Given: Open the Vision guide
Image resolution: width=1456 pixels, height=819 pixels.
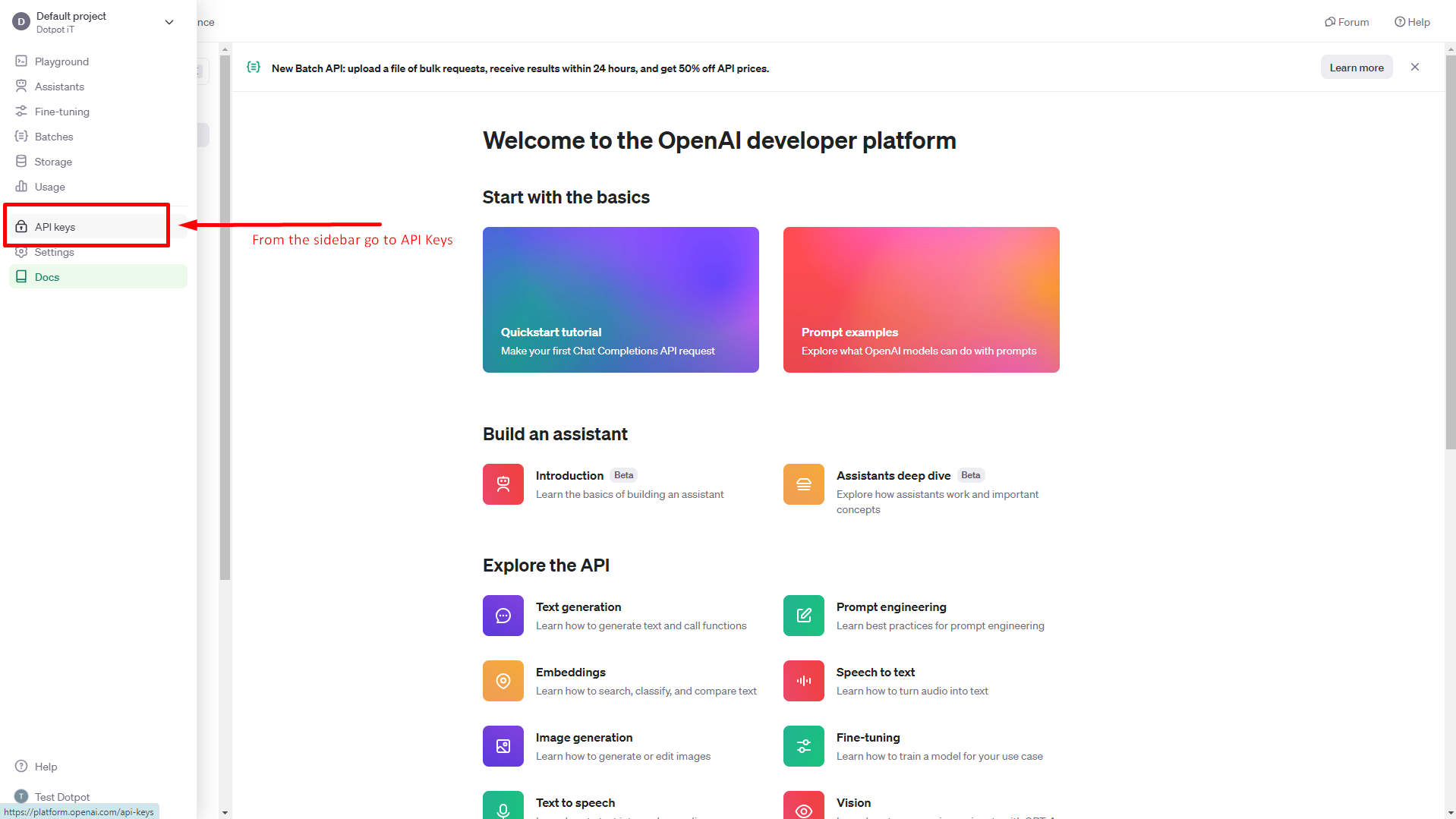Looking at the screenshot, I should tap(853, 802).
